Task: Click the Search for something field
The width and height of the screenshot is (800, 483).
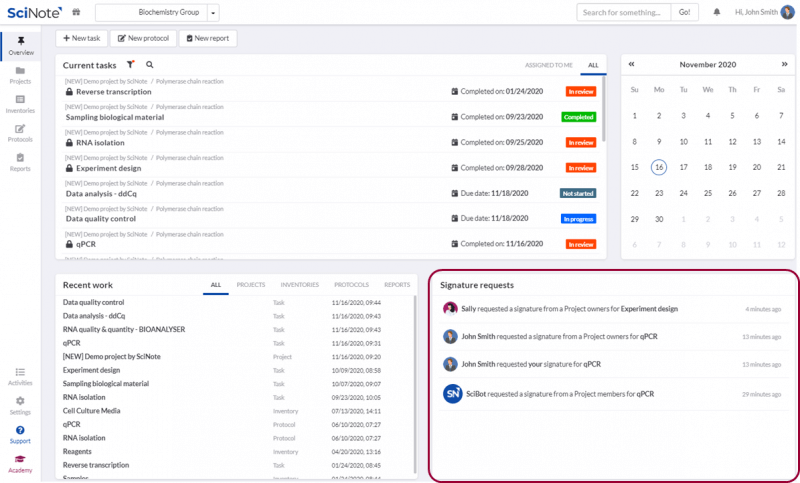Action: 622,12
